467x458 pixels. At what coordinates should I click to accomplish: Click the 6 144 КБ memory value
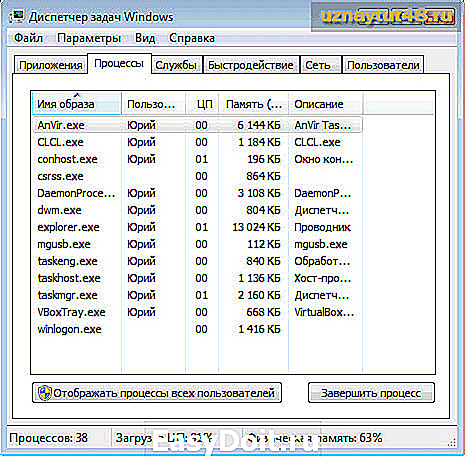click(x=259, y=125)
